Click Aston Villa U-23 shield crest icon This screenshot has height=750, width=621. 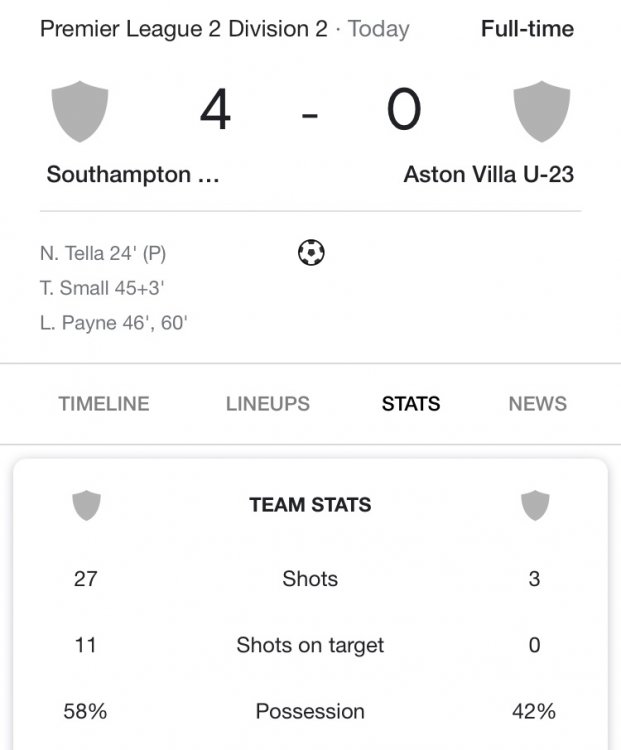(541, 111)
